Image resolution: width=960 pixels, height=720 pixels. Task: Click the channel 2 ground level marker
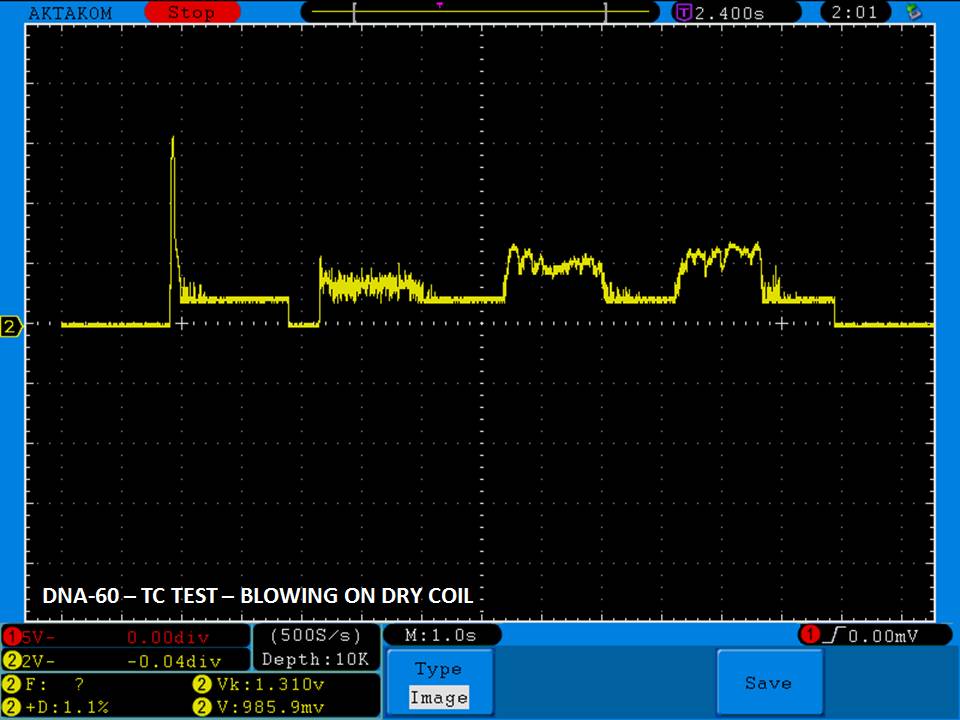pos(11,327)
